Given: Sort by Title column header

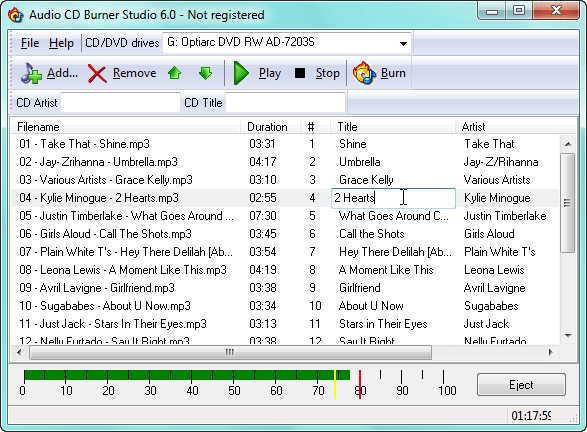Looking at the screenshot, I should point(393,127).
